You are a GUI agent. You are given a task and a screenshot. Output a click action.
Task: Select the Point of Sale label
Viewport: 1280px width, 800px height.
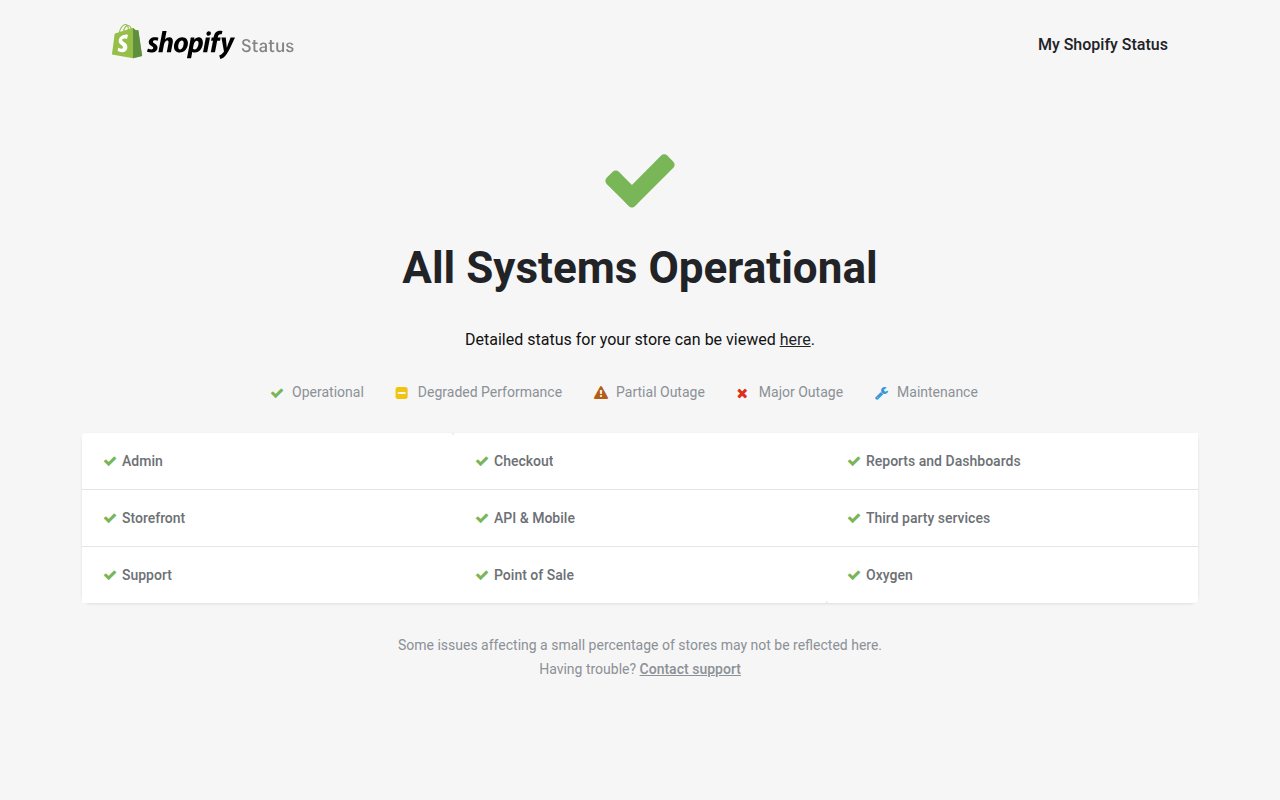(534, 575)
